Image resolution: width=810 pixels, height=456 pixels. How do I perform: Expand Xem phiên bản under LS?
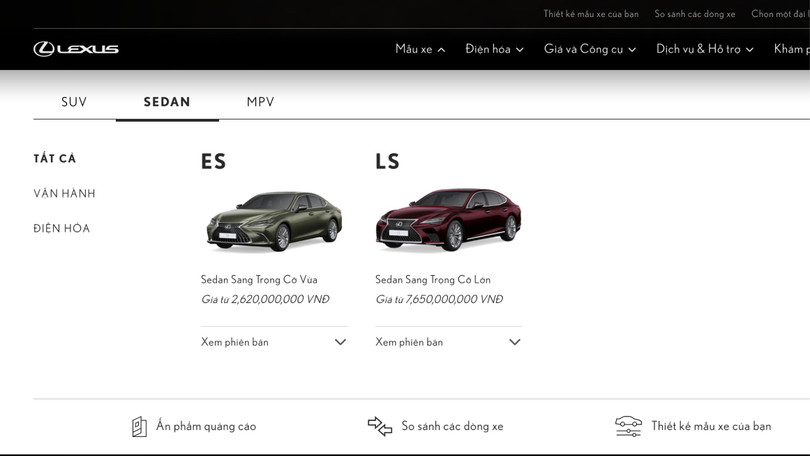point(448,342)
